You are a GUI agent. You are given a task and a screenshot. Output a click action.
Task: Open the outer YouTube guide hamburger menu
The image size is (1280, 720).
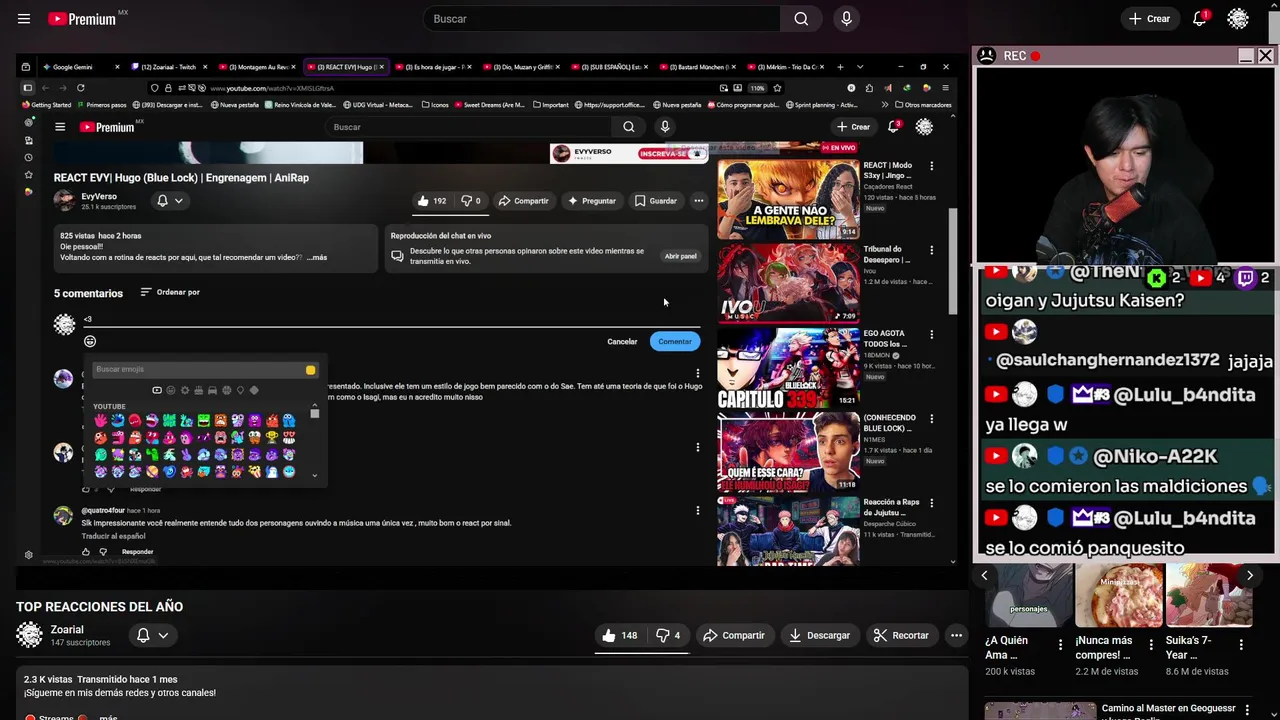tap(24, 19)
